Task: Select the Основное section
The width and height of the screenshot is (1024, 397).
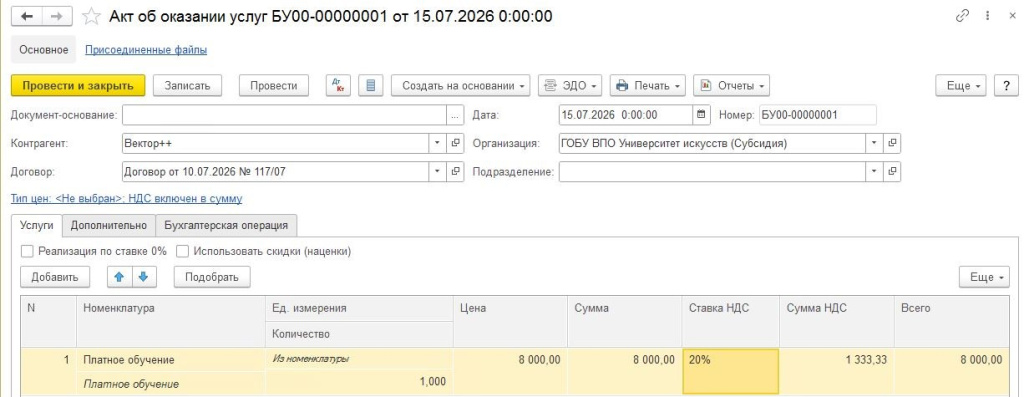Action: tap(43, 50)
